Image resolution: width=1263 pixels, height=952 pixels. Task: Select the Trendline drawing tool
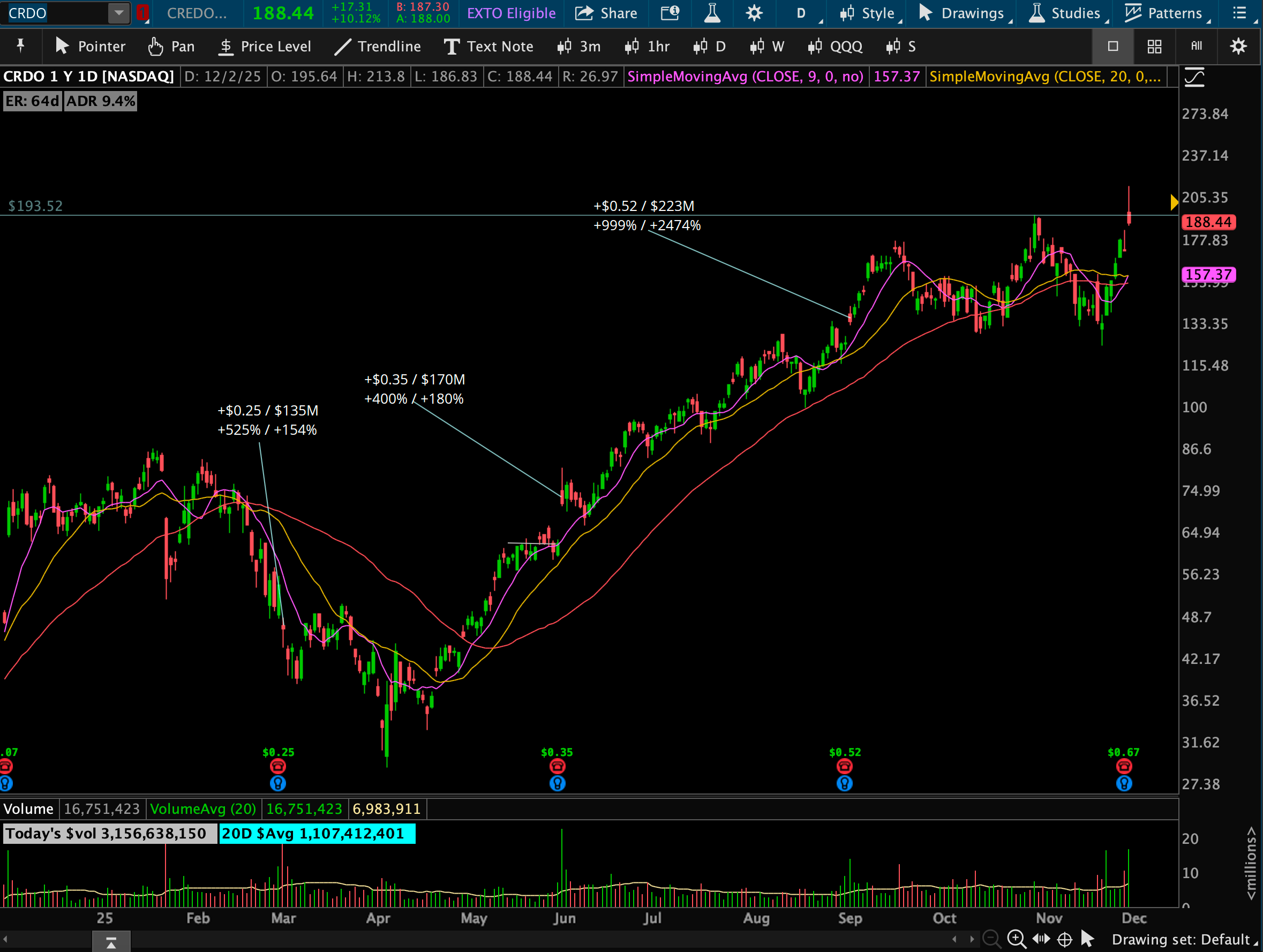tap(378, 46)
